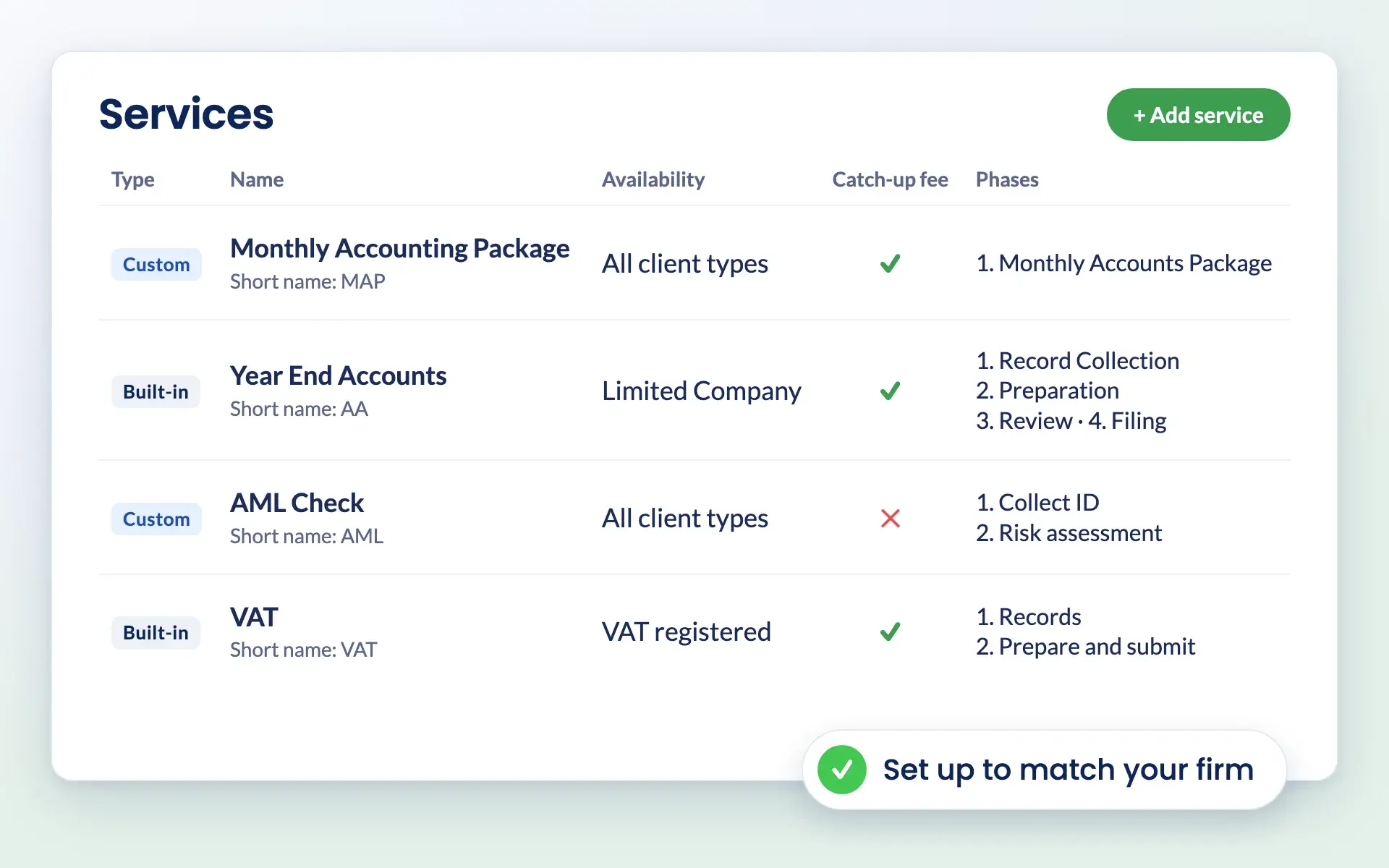The width and height of the screenshot is (1389, 868).
Task: Open the Year End Accounts service
Action: 338,375
